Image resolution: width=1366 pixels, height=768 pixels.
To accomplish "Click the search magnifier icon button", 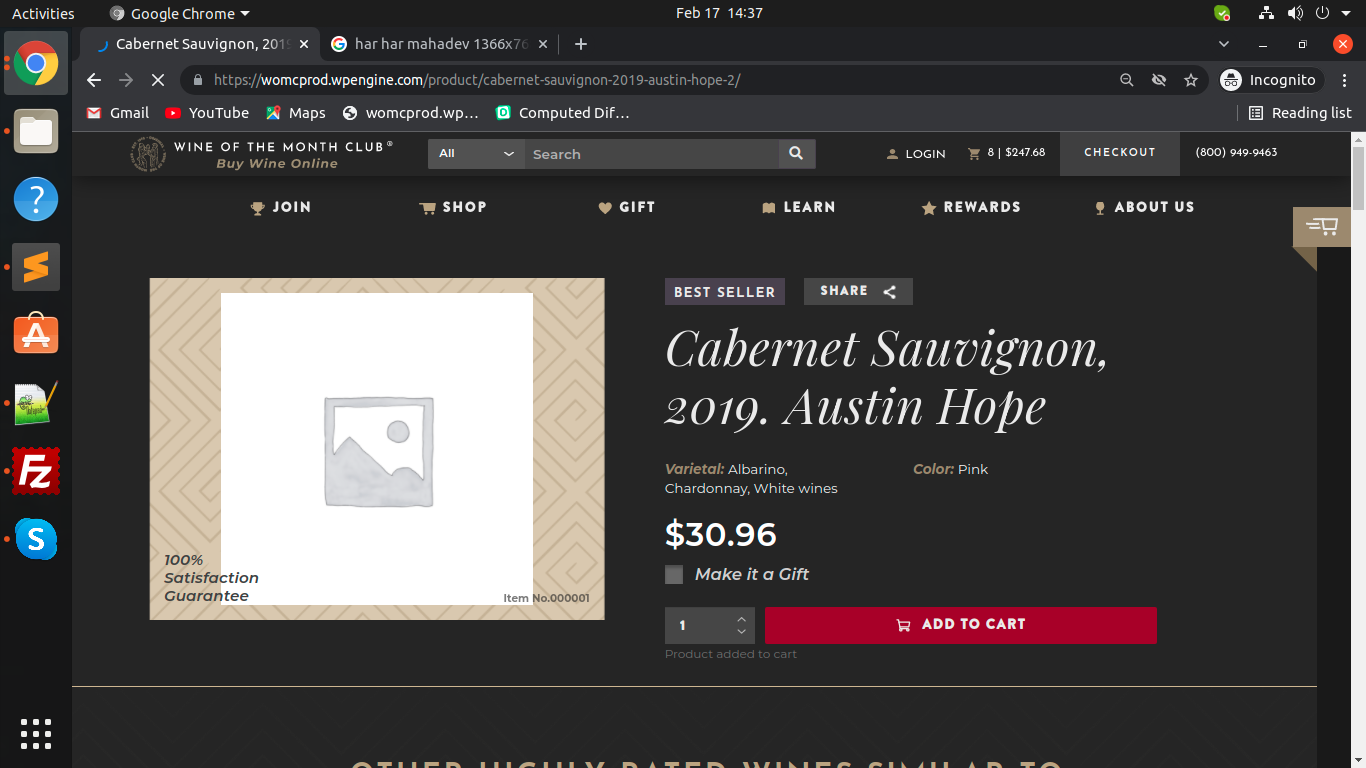I will point(796,154).
